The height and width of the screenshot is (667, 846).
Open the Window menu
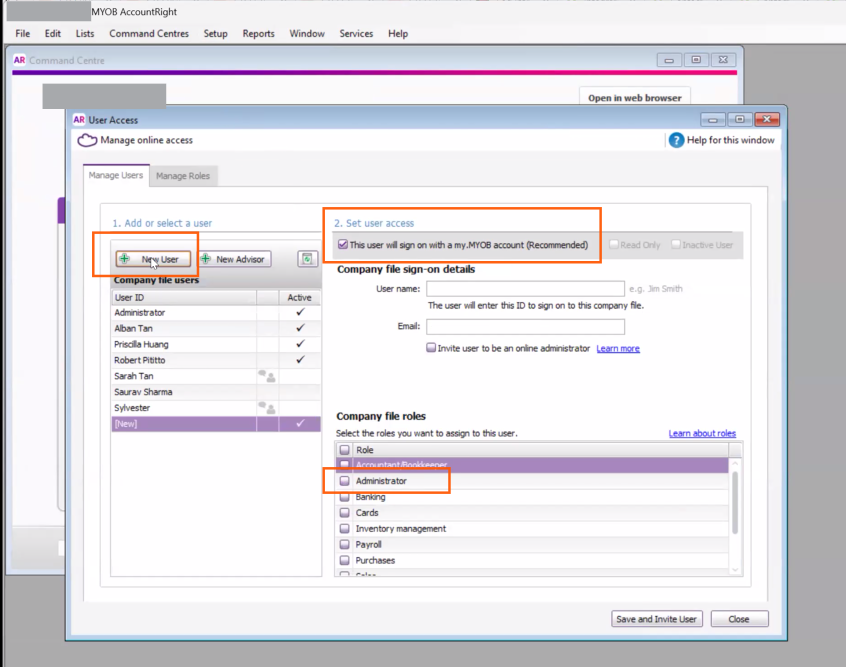(x=307, y=33)
